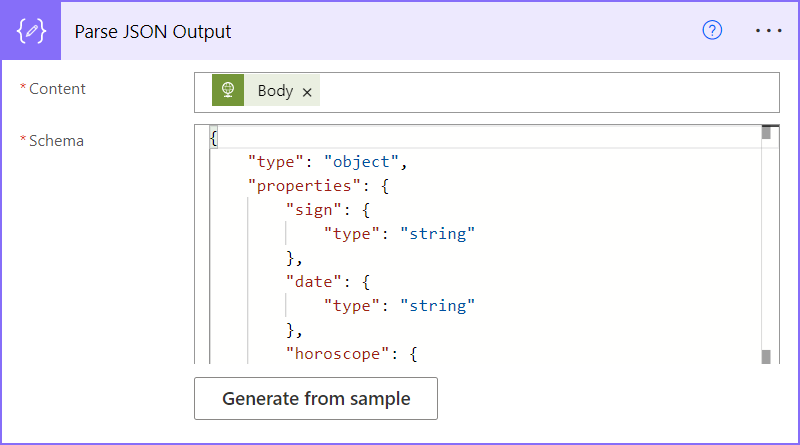
Task: Click the opening brace starting the schema
Action: [x=214, y=137]
